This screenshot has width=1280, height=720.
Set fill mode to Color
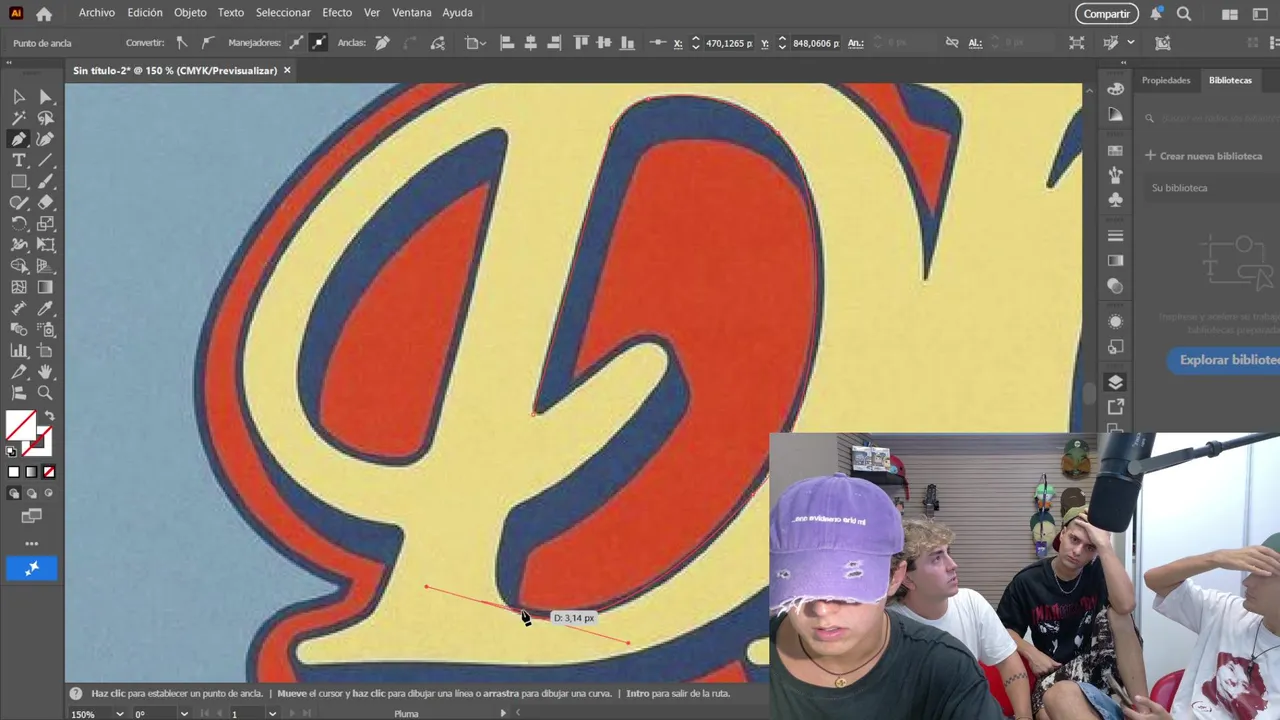coord(13,472)
